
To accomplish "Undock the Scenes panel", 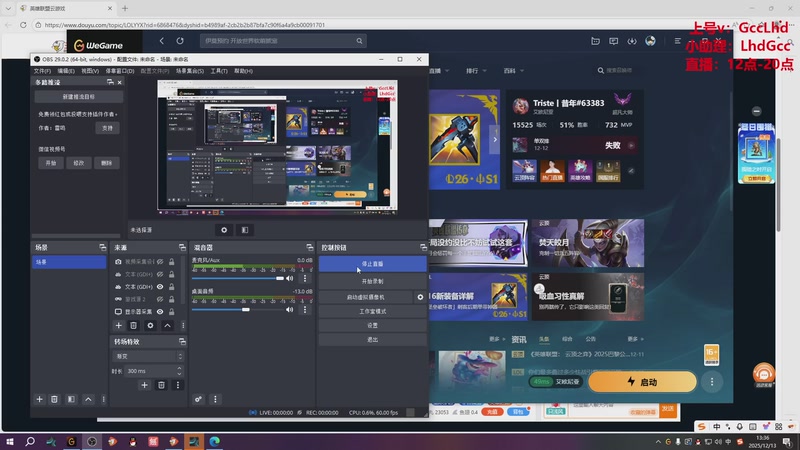I will (x=103, y=247).
